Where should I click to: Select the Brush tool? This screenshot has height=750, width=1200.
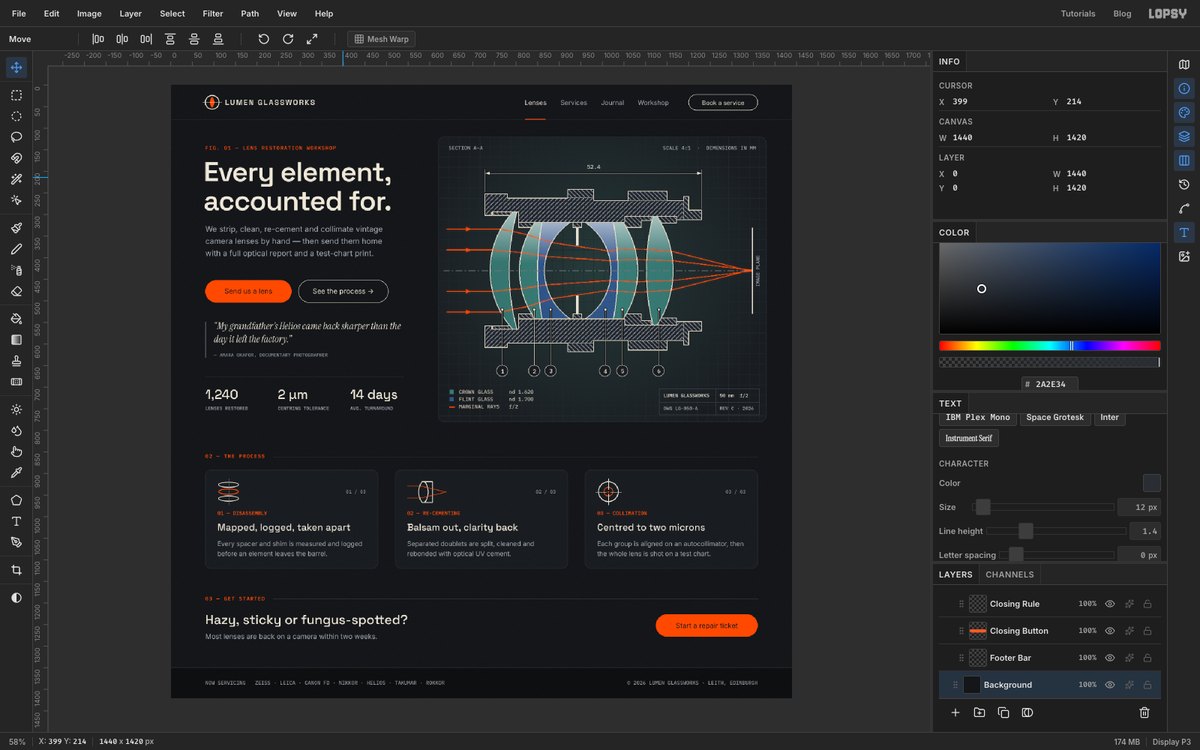pyautogui.click(x=16, y=228)
